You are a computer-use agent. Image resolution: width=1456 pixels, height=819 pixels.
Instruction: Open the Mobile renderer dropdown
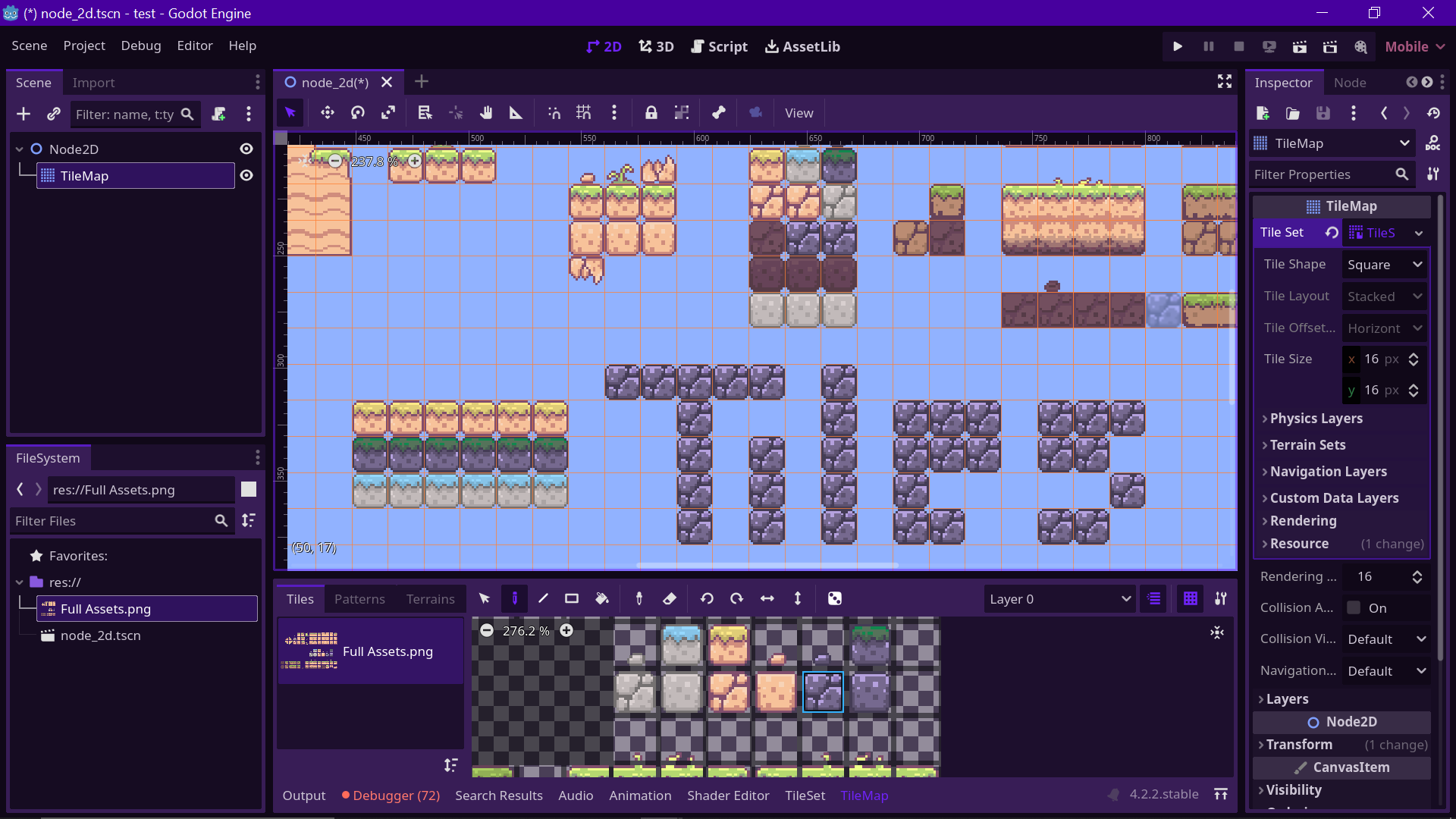tap(1414, 46)
